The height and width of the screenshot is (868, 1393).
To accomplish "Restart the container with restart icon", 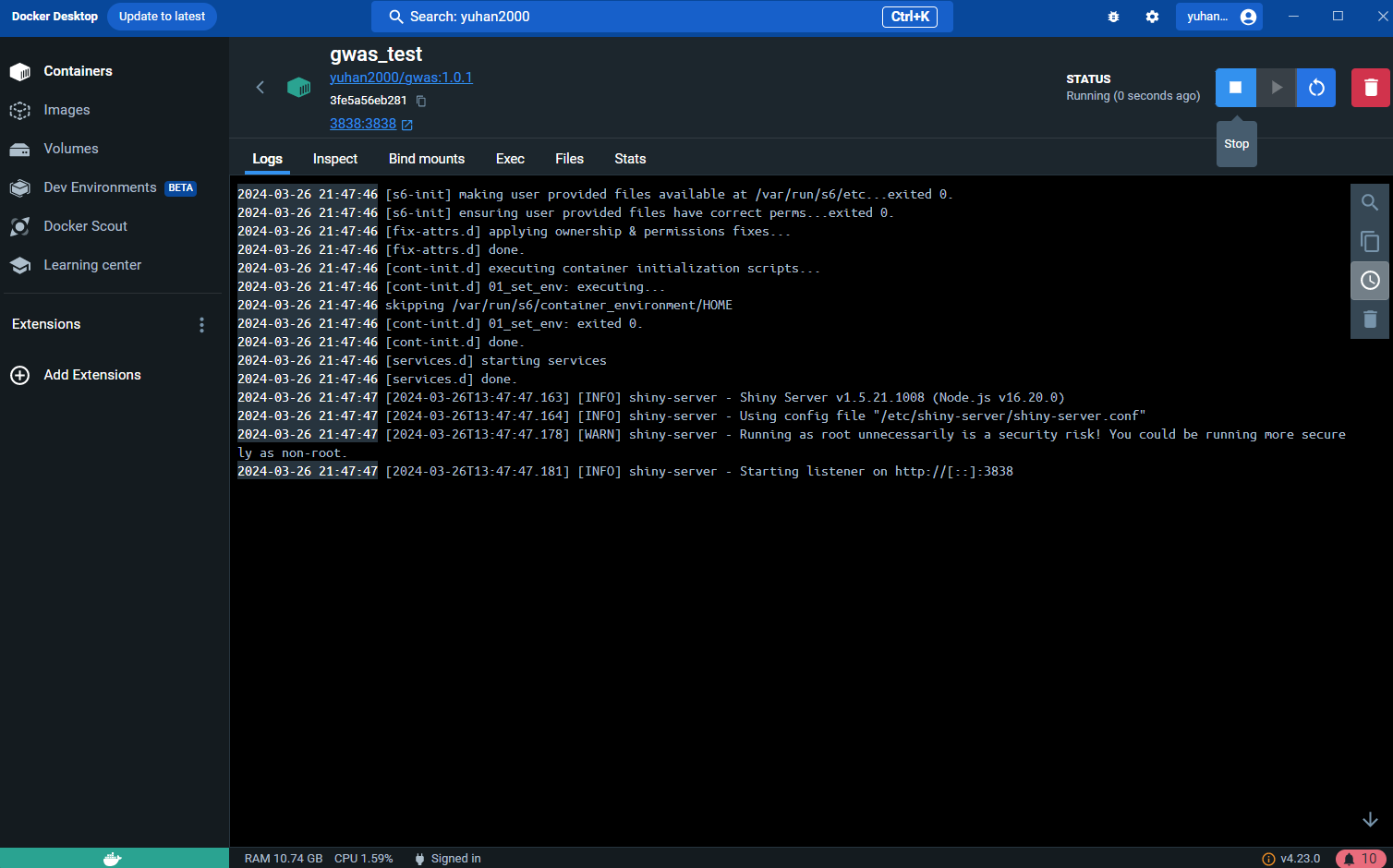I will pos(1316,88).
